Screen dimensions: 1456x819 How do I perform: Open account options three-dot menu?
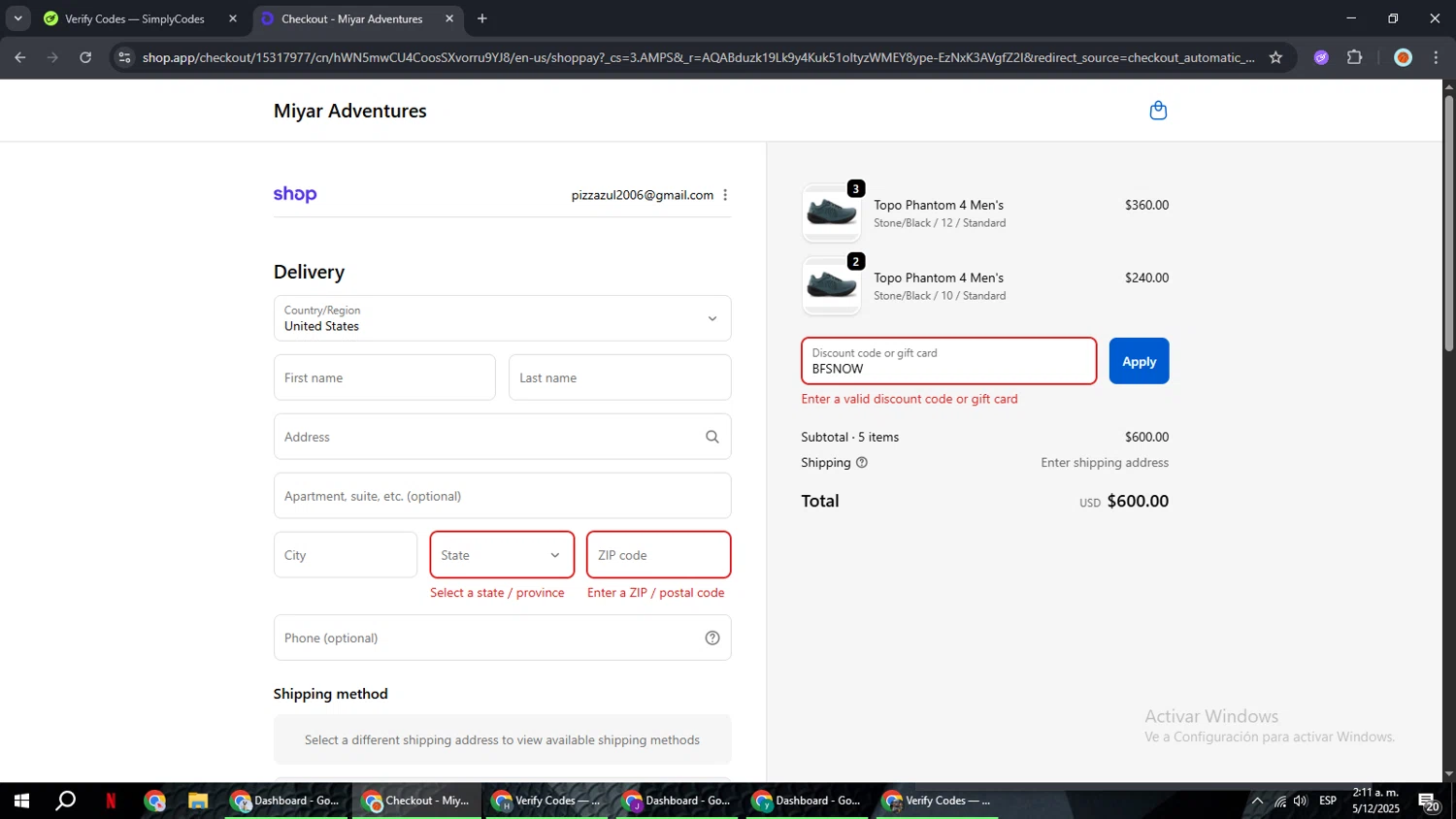click(x=725, y=195)
